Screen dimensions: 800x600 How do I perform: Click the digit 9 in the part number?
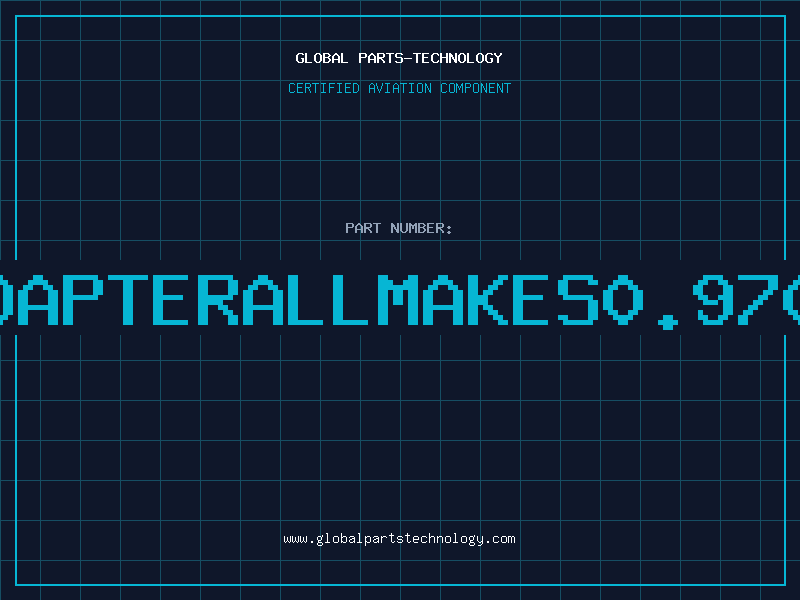tap(715, 298)
